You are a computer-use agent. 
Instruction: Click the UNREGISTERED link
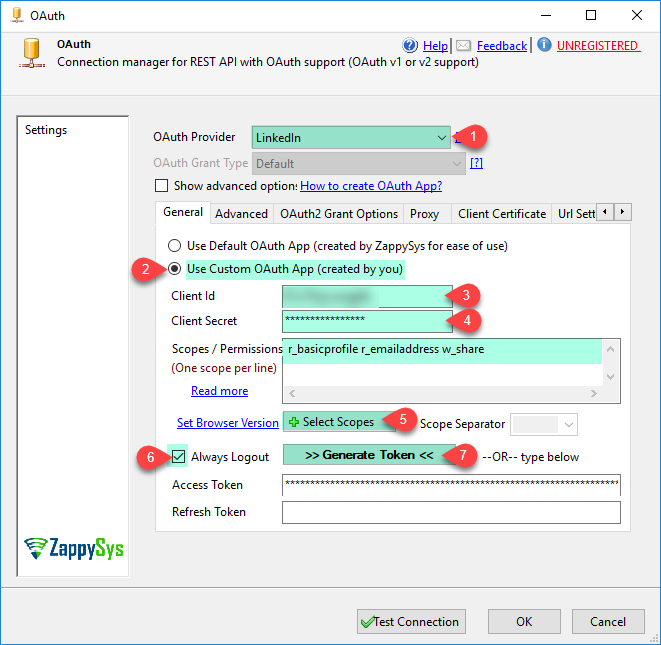[598, 46]
